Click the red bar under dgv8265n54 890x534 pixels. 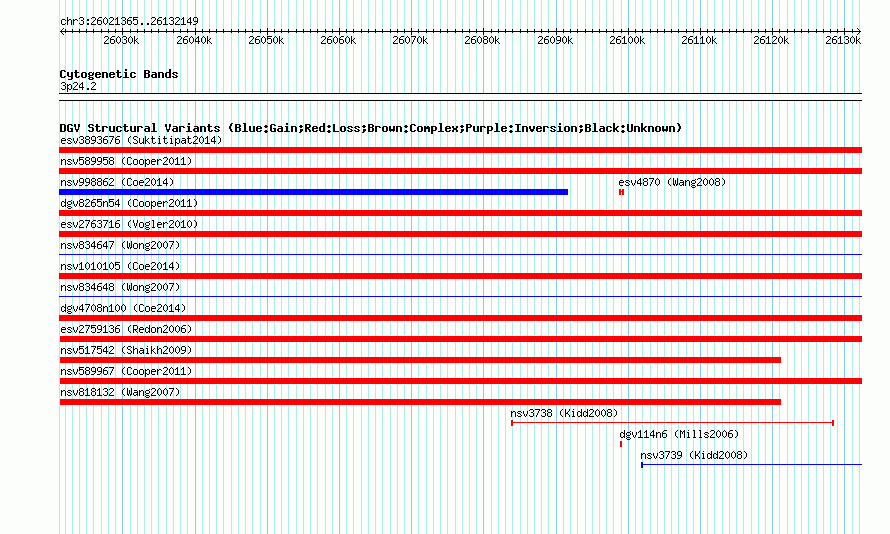[460, 213]
